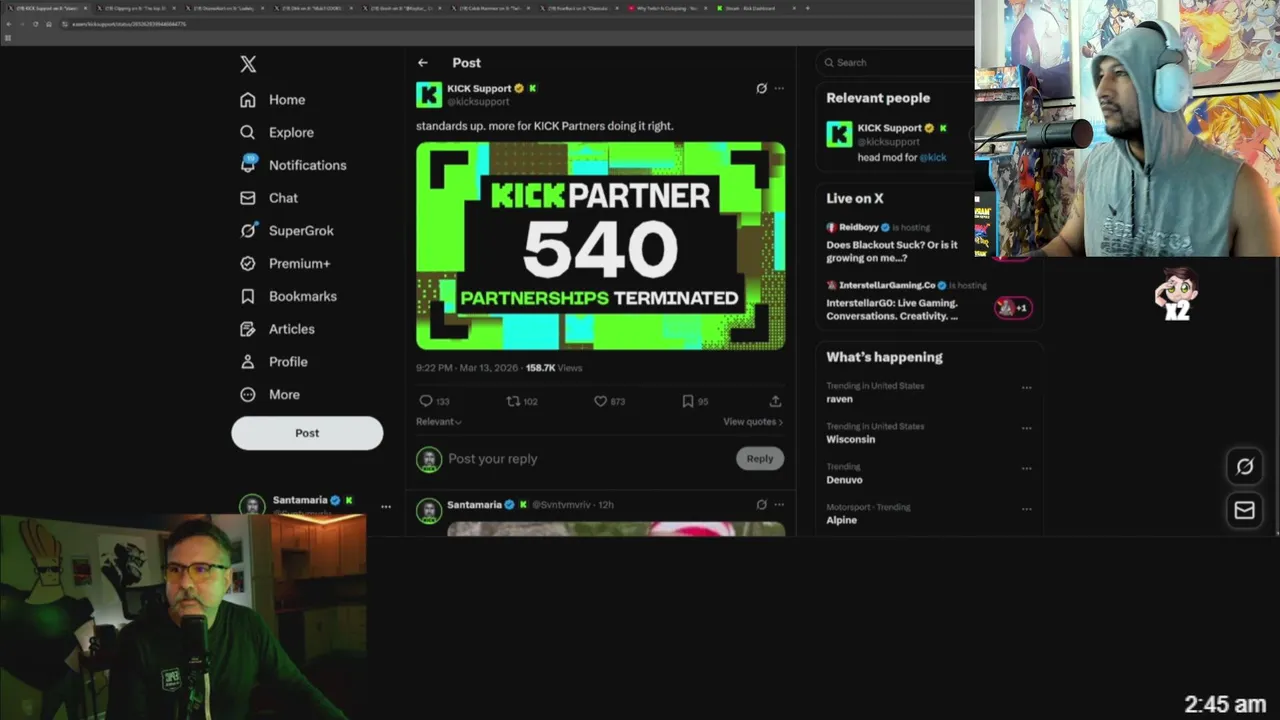This screenshot has width=1280, height=720.
Task: Open the trending topic Alpine
Action: 841,520
